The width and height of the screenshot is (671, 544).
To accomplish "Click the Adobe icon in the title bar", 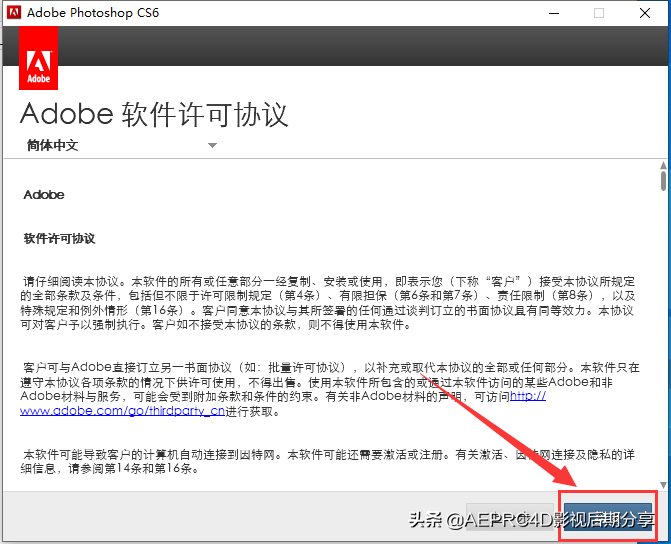I will (14, 12).
